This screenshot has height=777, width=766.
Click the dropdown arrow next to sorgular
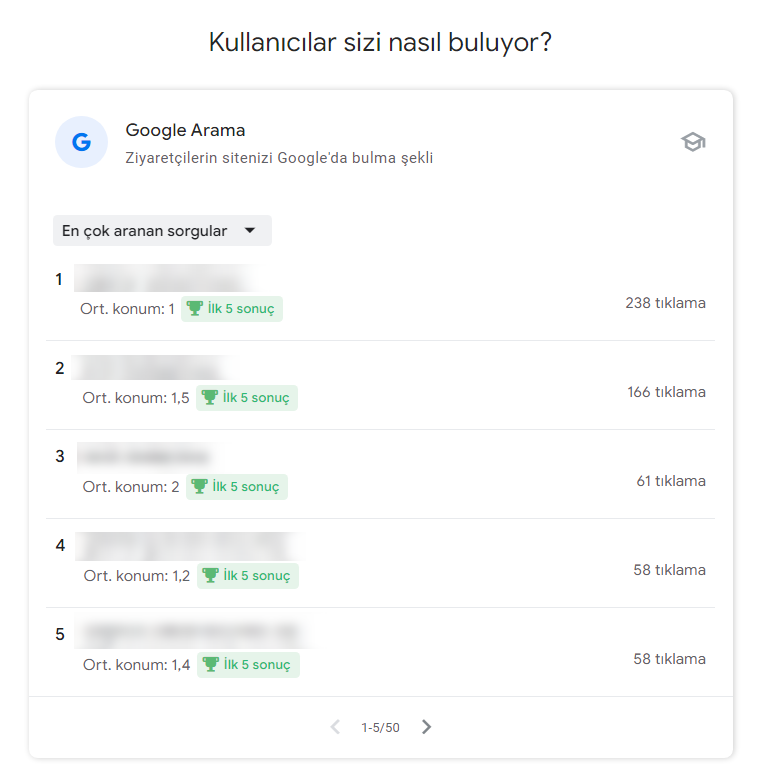250,230
